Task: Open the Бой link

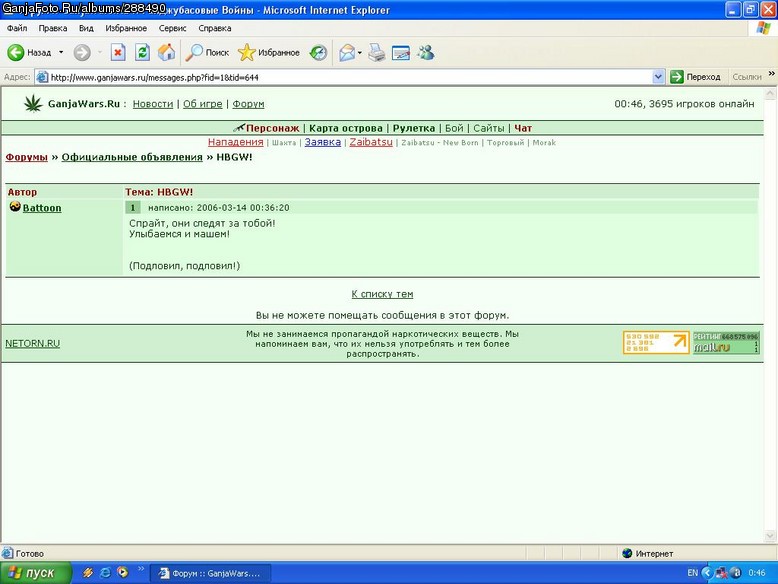Action: (x=454, y=128)
